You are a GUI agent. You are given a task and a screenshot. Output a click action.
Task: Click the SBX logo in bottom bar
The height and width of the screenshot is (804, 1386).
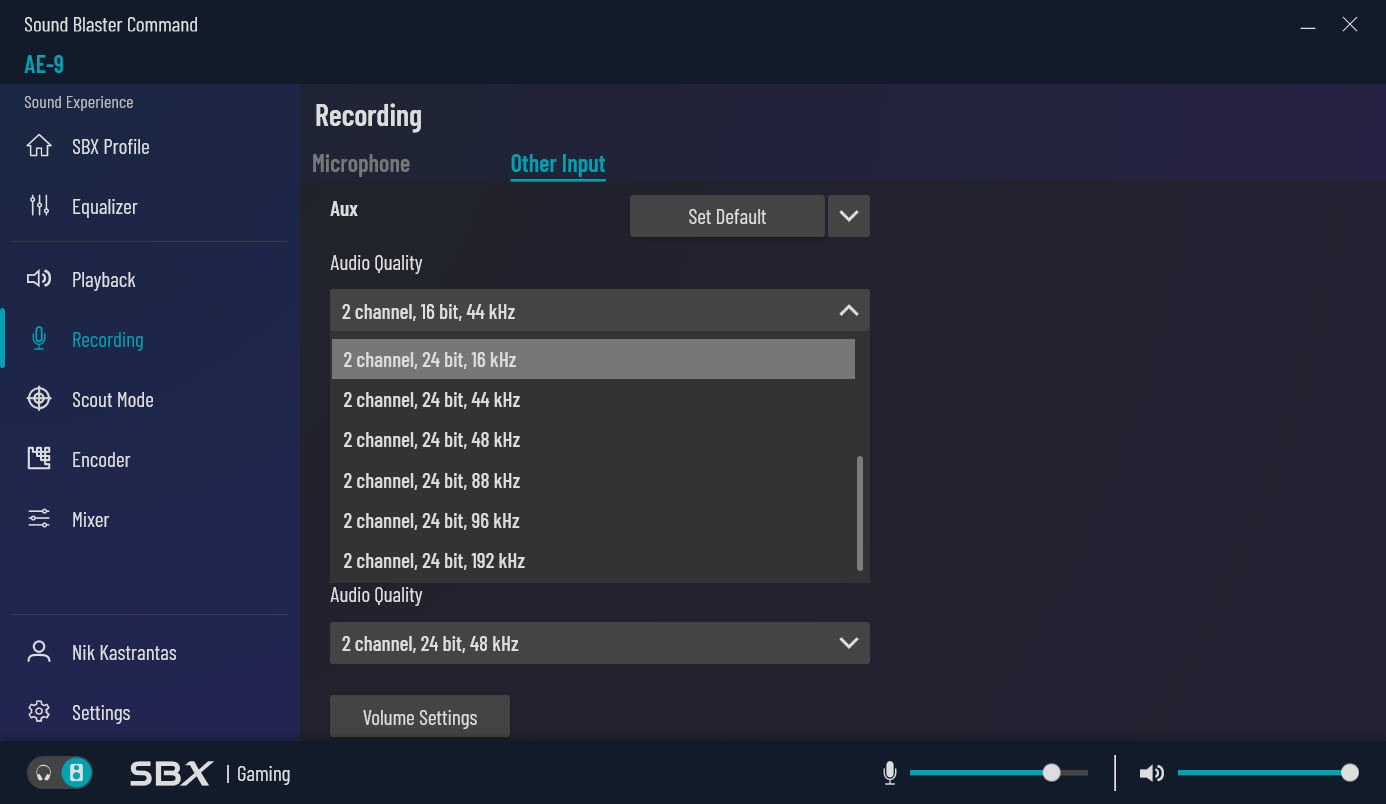pos(171,773)
